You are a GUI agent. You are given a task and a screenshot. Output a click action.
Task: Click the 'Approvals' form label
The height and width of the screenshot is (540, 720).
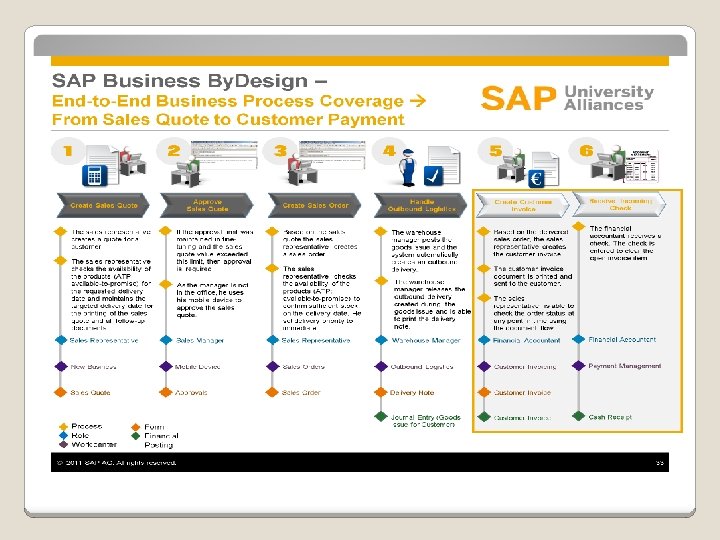coord(191,393)
